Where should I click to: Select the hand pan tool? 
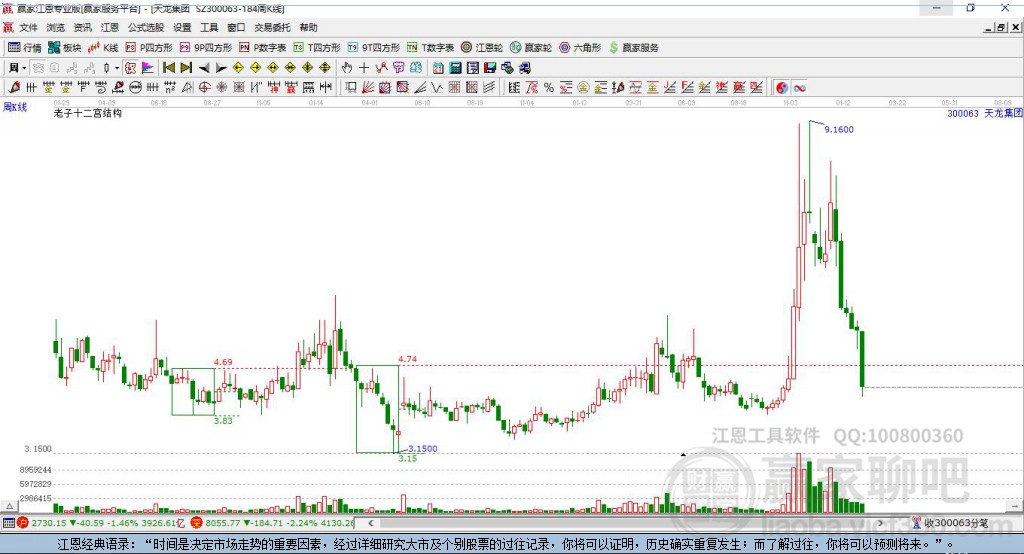pyautogui.click(x=347, y=68)
